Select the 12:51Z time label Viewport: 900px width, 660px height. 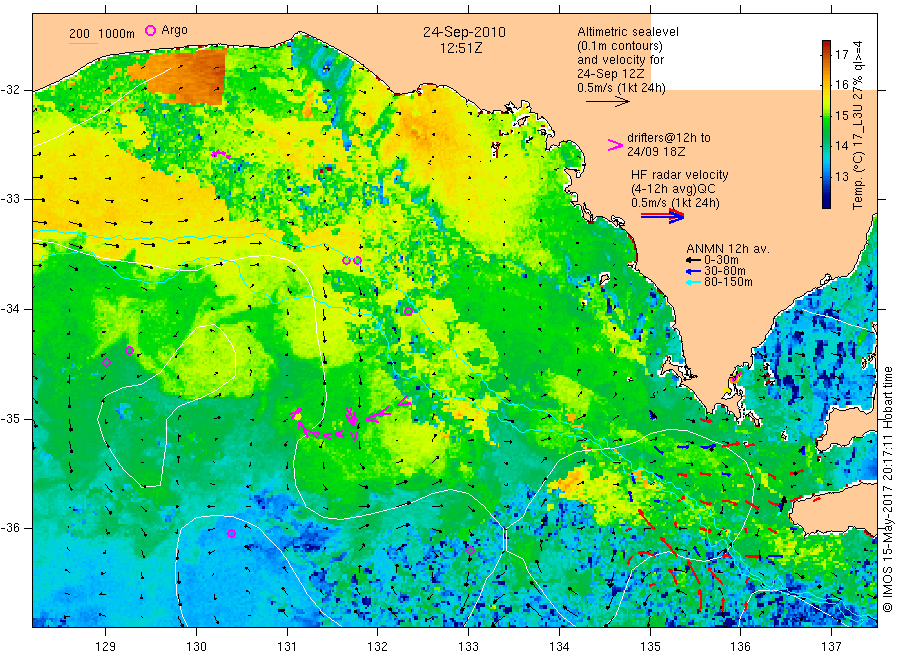pos(461,48)
